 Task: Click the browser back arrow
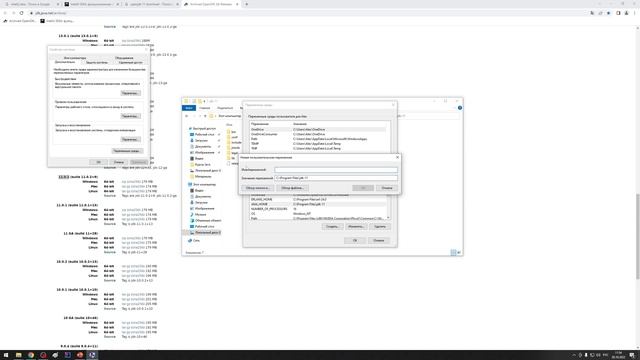[x=5, y=13]
